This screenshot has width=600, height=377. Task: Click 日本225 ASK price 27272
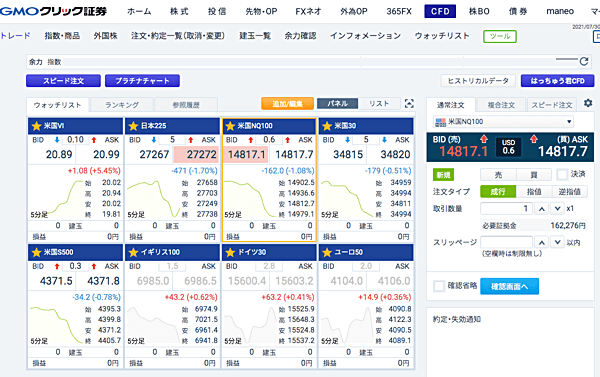196,154
